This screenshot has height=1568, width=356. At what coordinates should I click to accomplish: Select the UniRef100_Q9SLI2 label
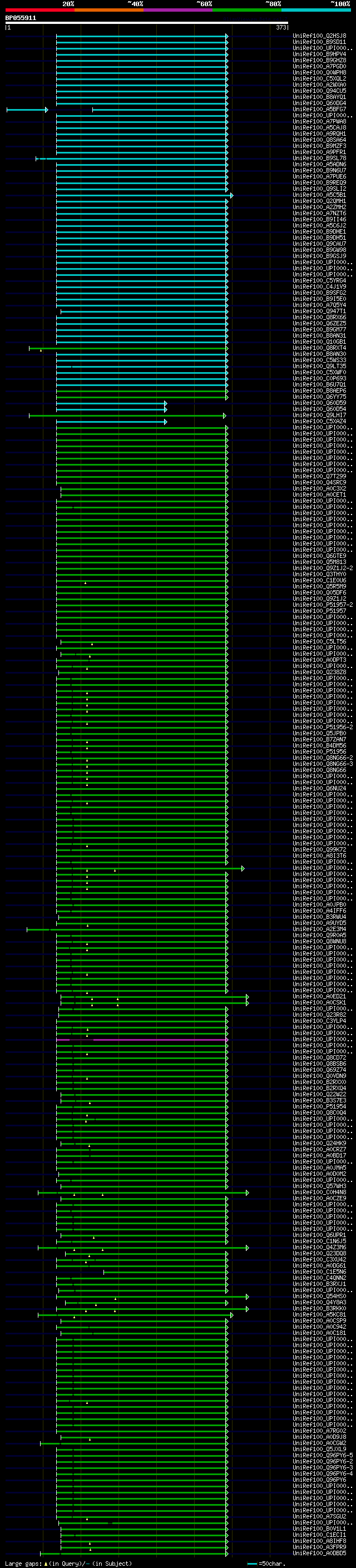319,189
